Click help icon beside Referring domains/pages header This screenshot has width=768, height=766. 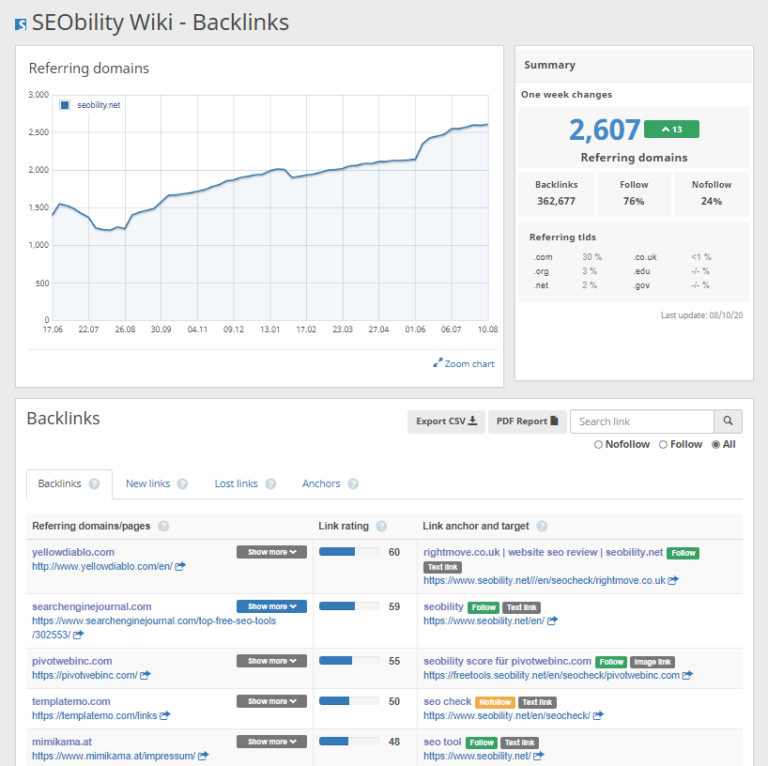(x=163, y=526)
